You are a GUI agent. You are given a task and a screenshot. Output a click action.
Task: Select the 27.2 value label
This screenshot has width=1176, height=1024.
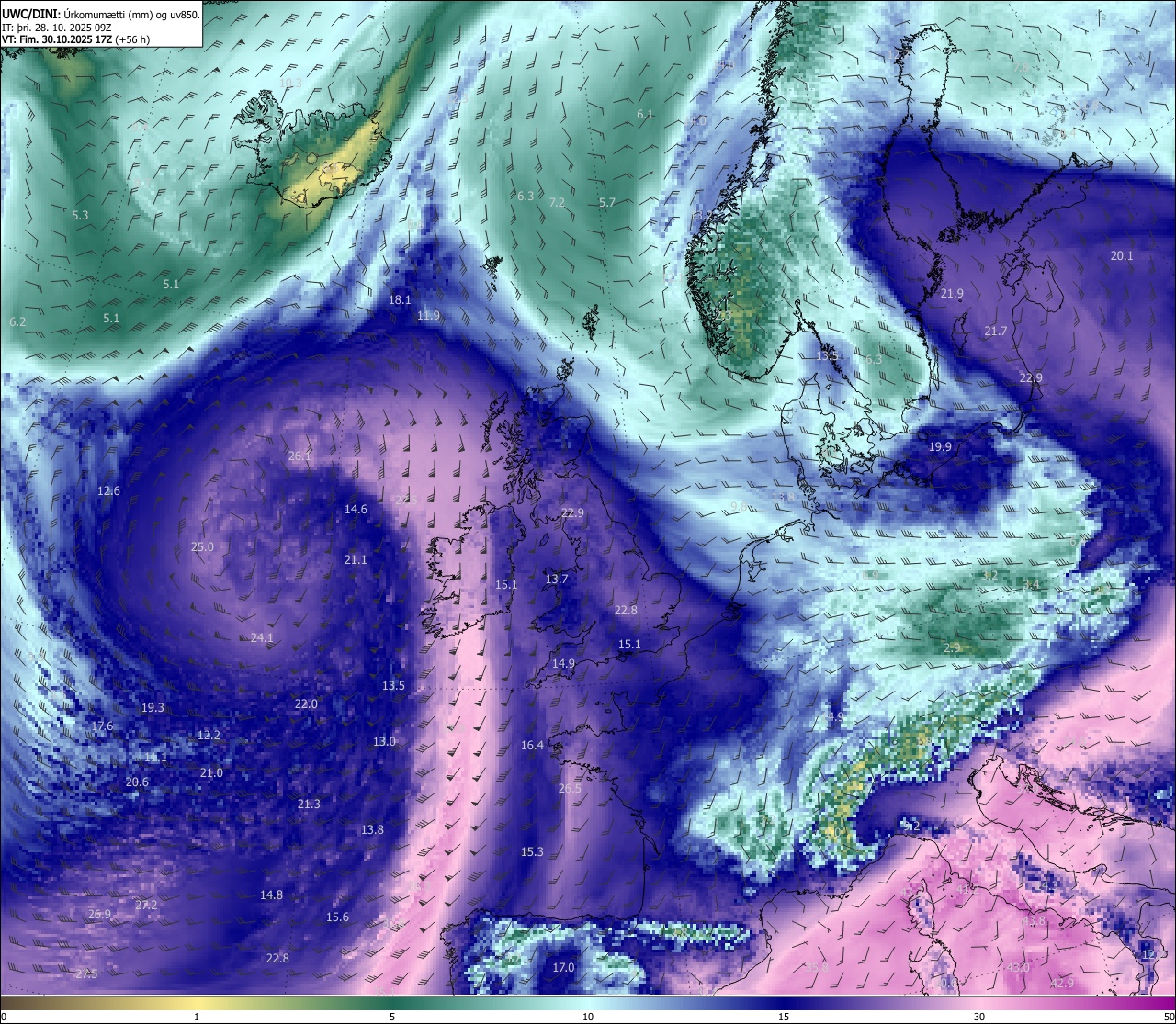point(146,905)
